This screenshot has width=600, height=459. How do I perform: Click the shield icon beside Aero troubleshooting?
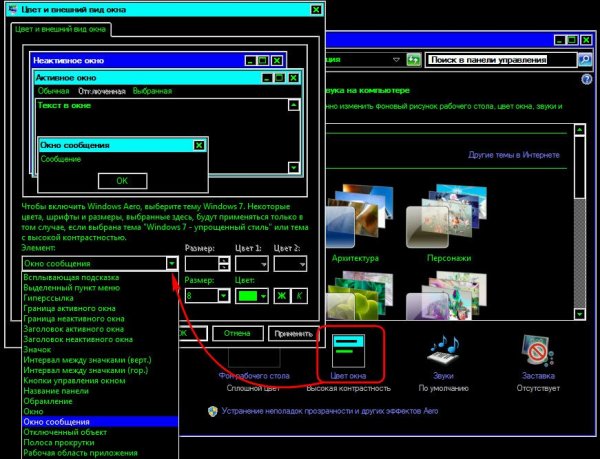pyautogui.click(x=213, y=411)
